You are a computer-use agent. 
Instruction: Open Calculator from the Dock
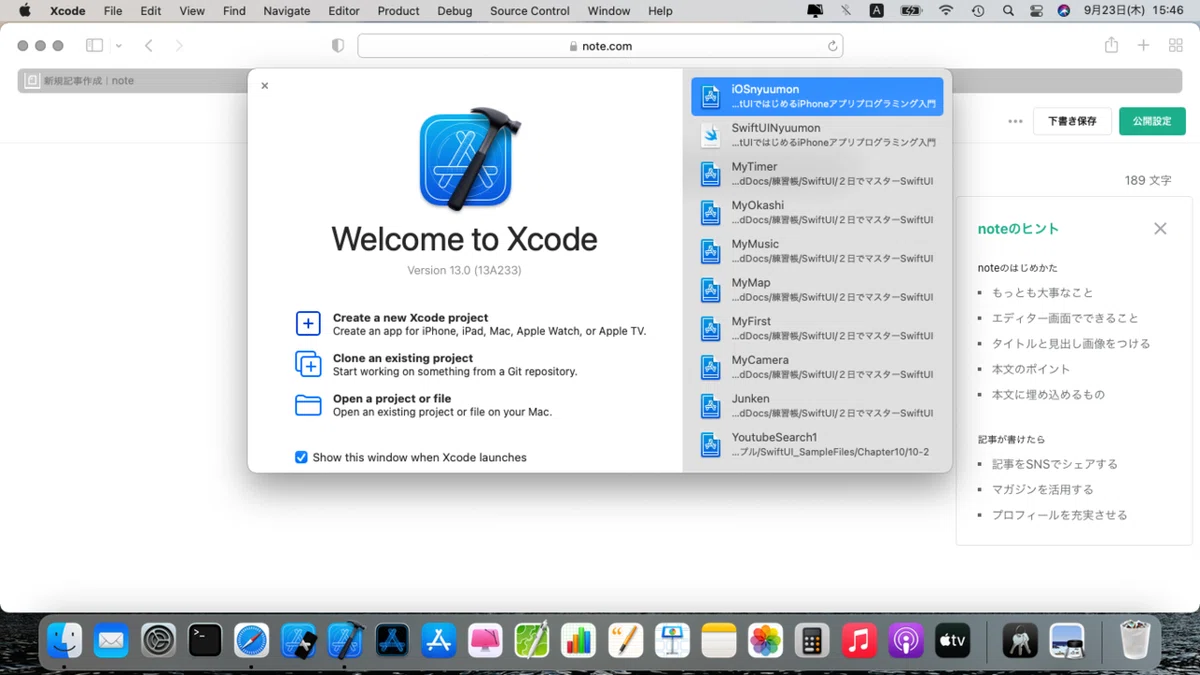[x=812, y=640]
